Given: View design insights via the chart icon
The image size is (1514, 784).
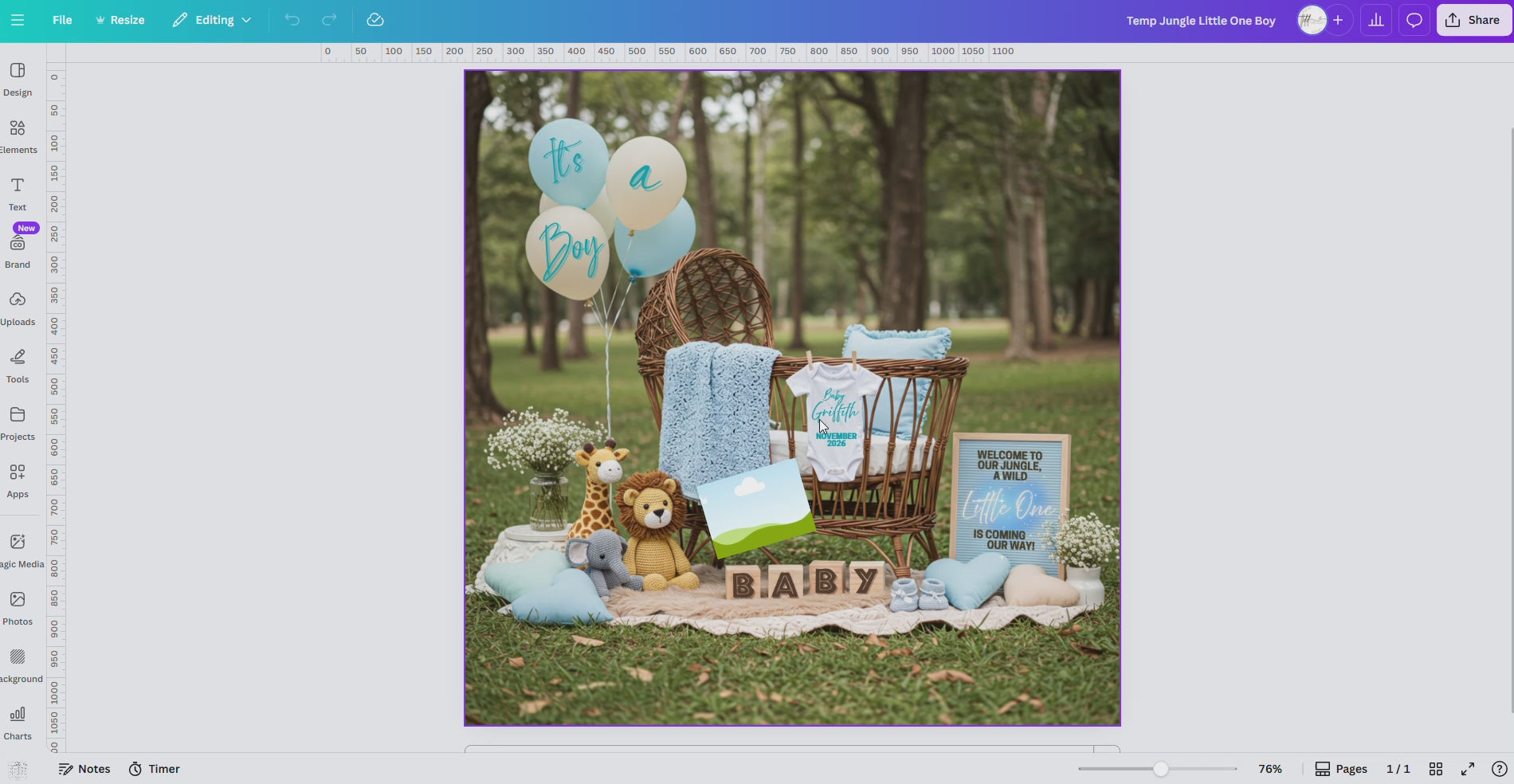Looking at the screenshot, I should coord(1375,20).
